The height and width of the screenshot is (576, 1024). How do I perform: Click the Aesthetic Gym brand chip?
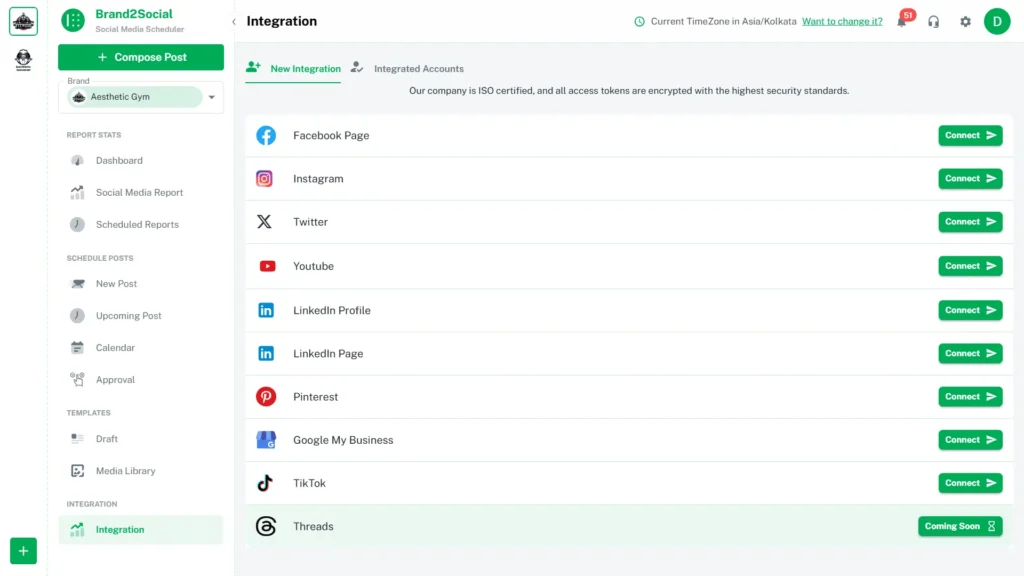(135, 97)
